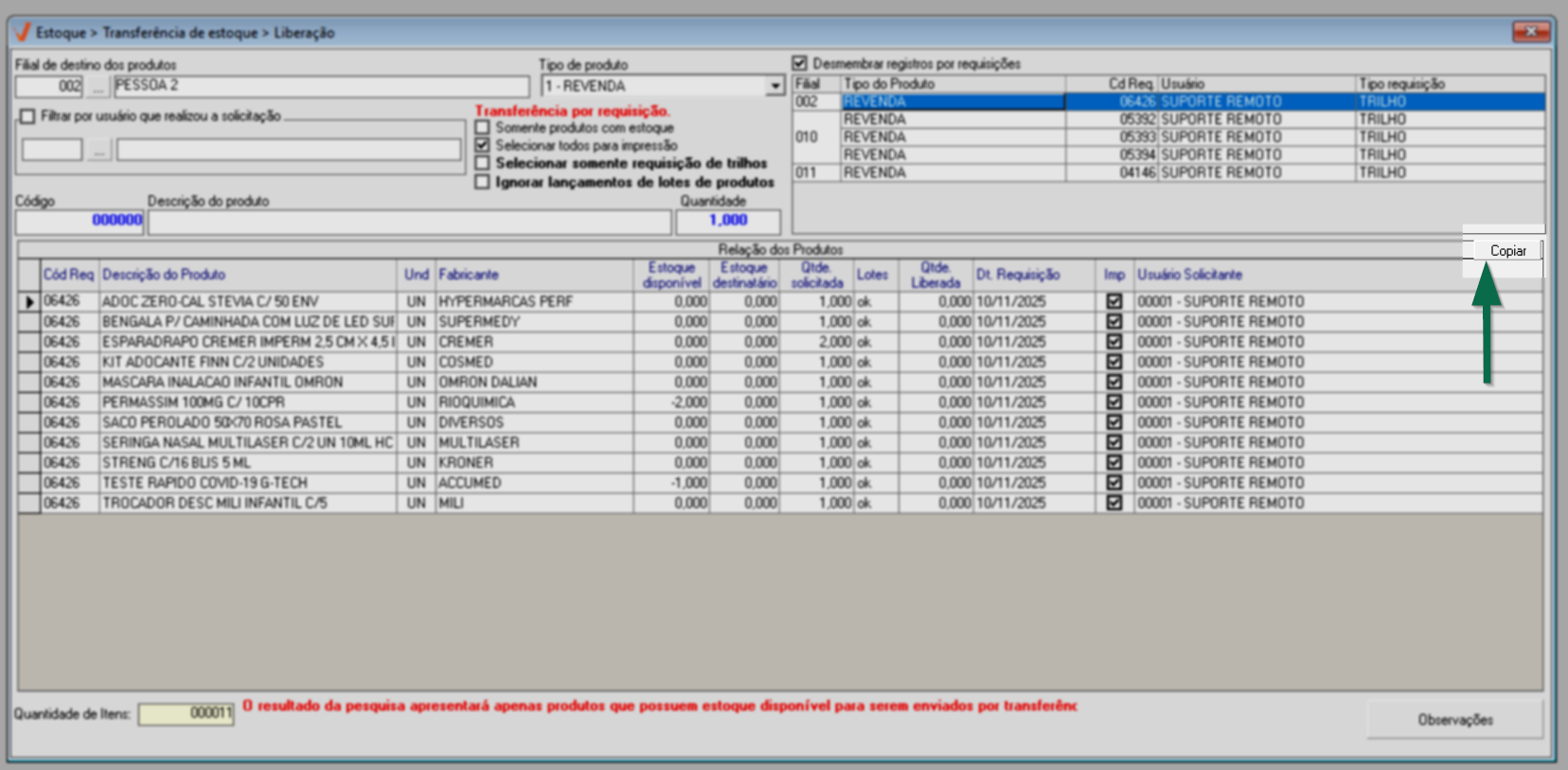Click the Quantidade field showing 1,000
The width and height of the screenshot is (1568, 770).
[728, 221]
